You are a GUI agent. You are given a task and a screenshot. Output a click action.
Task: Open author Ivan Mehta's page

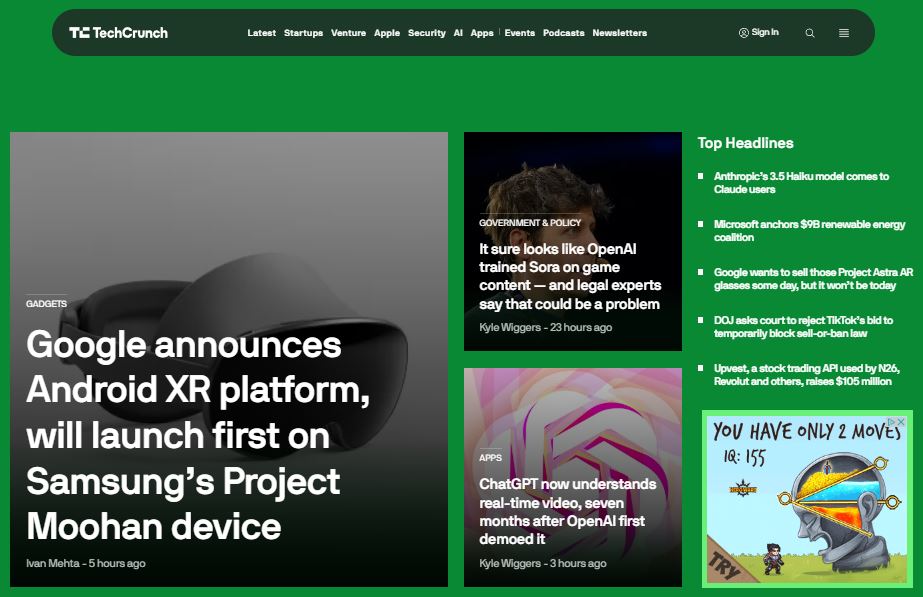tap(52, 563)
